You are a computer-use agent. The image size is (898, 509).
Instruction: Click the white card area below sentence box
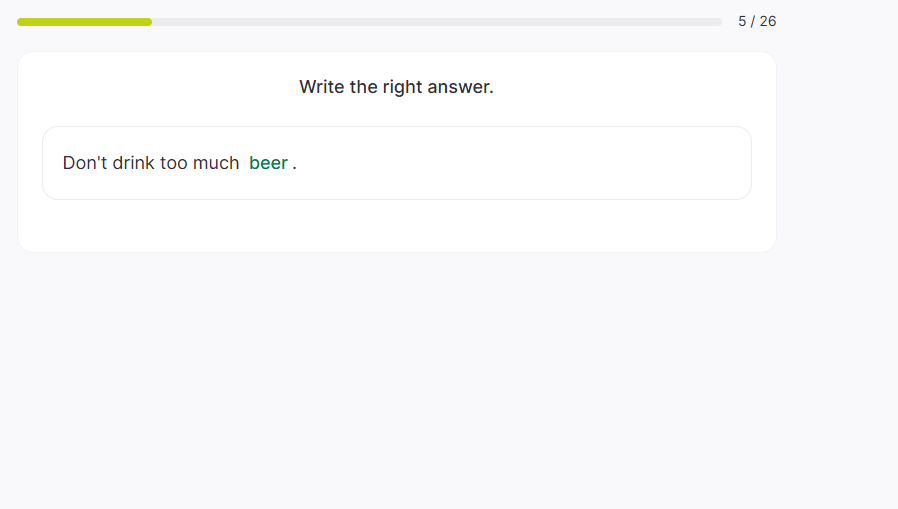tap(396, 226)
